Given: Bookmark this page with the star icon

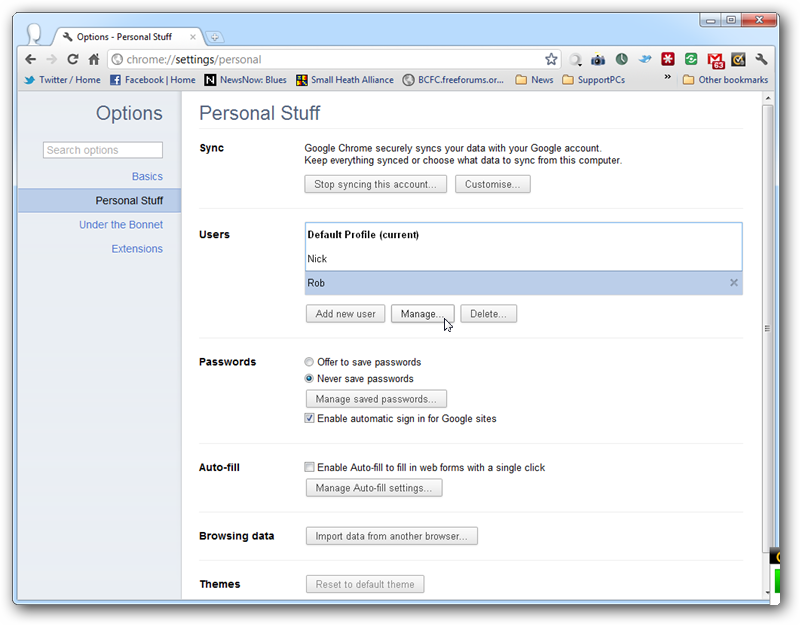Looking at the screenshot, I should coord(551,59).
